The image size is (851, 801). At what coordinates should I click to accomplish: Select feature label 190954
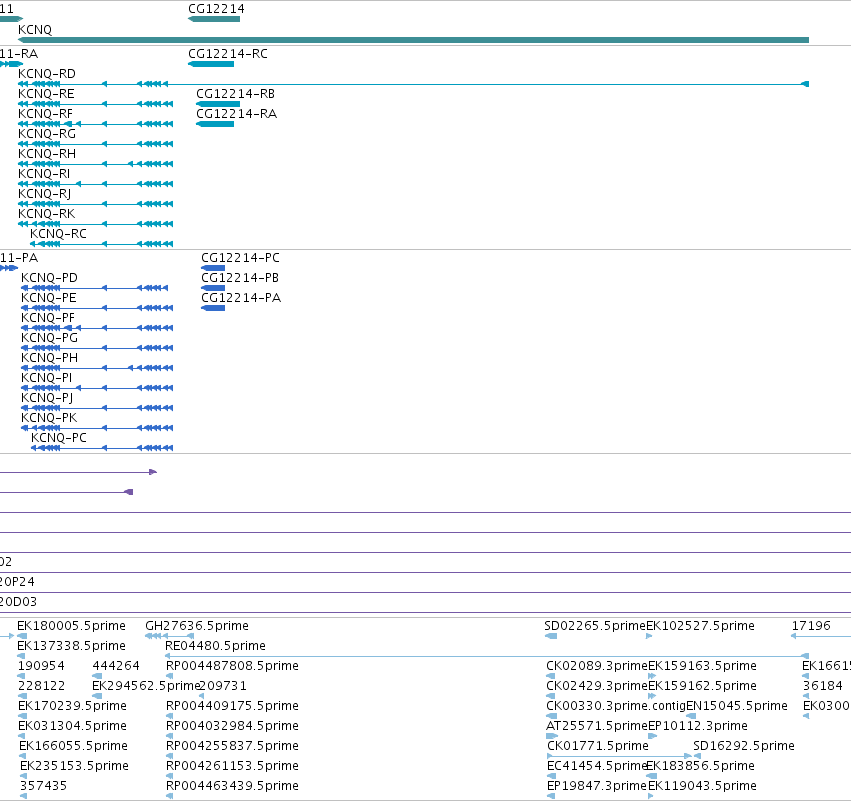[41, 666]
